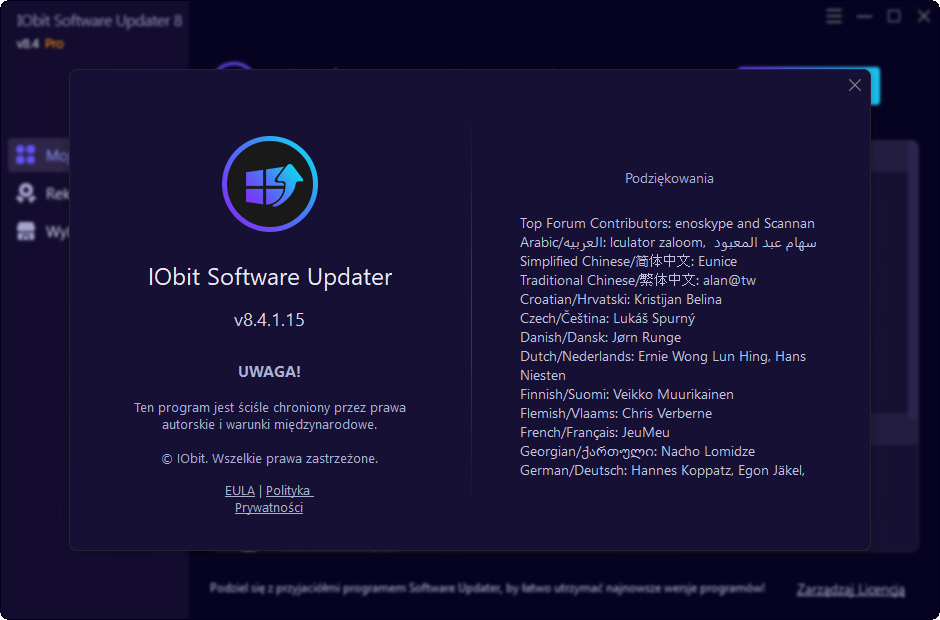The image size is (940, 620).
Task: Click the French: JeuMeu line
Action: click(595, 432)
